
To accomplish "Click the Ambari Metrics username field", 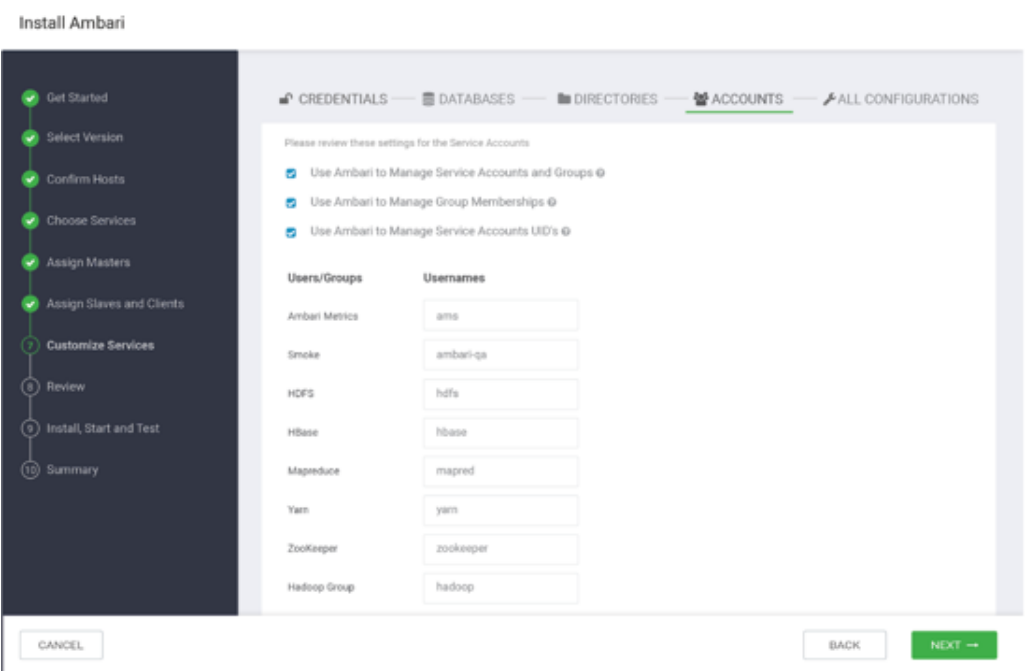I will [501, 316].
